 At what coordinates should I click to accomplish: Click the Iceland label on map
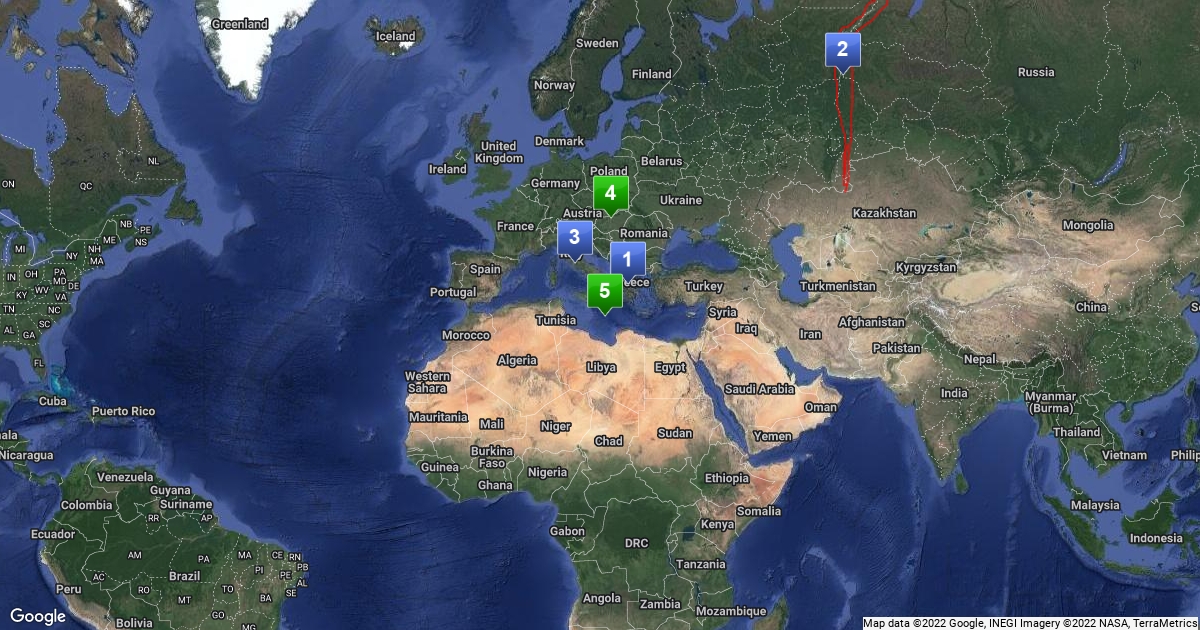[395, 37]
